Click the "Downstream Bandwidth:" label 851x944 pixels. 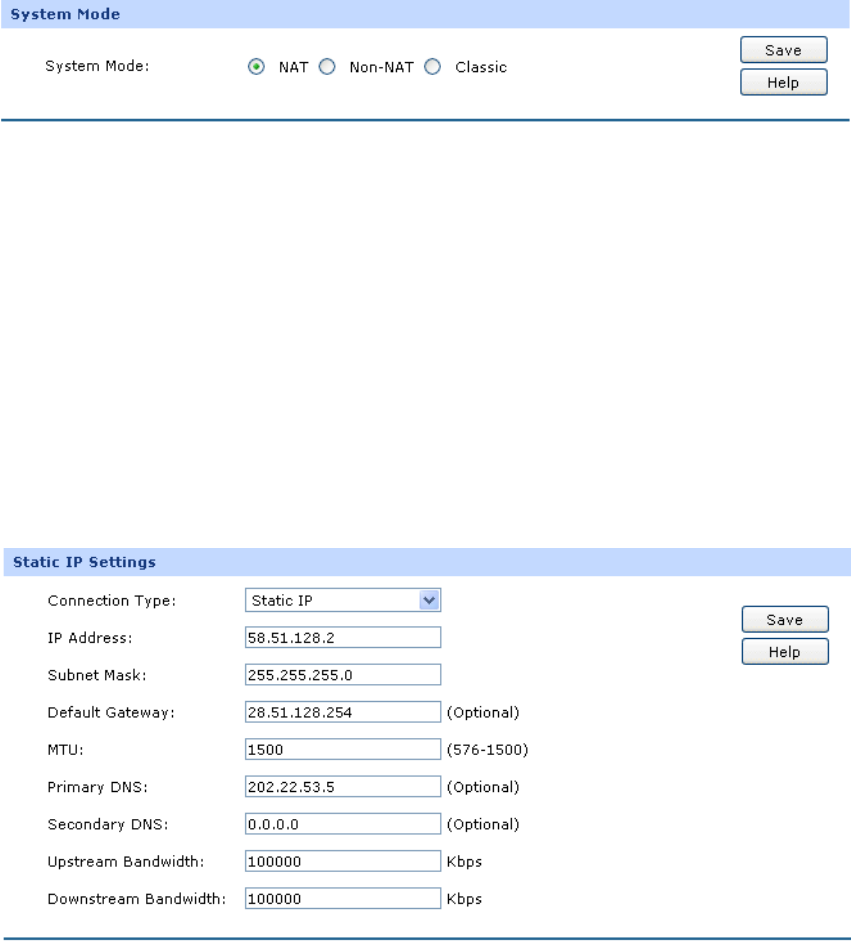(x=137, y=899)
